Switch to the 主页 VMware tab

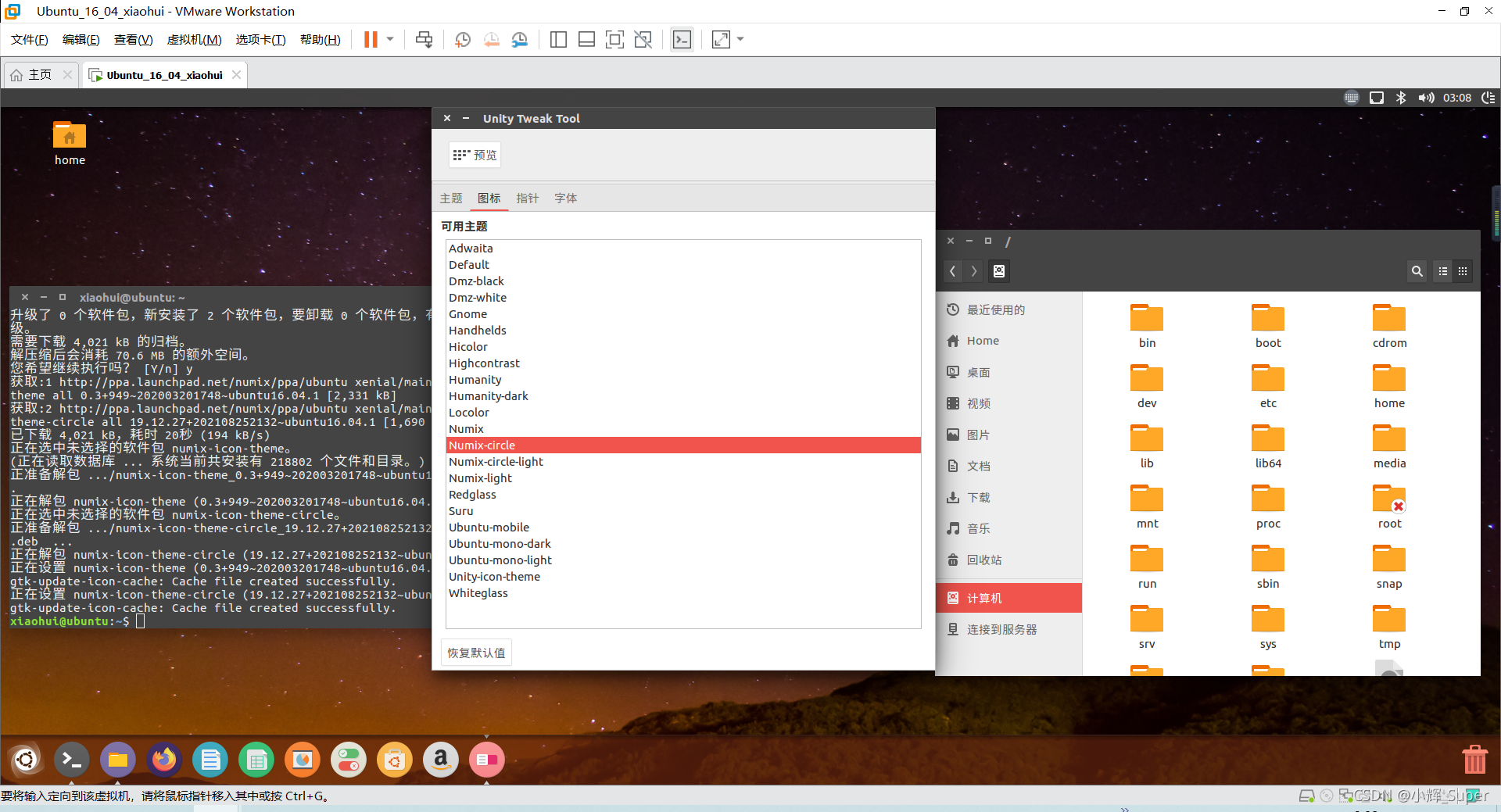point(40,75)
